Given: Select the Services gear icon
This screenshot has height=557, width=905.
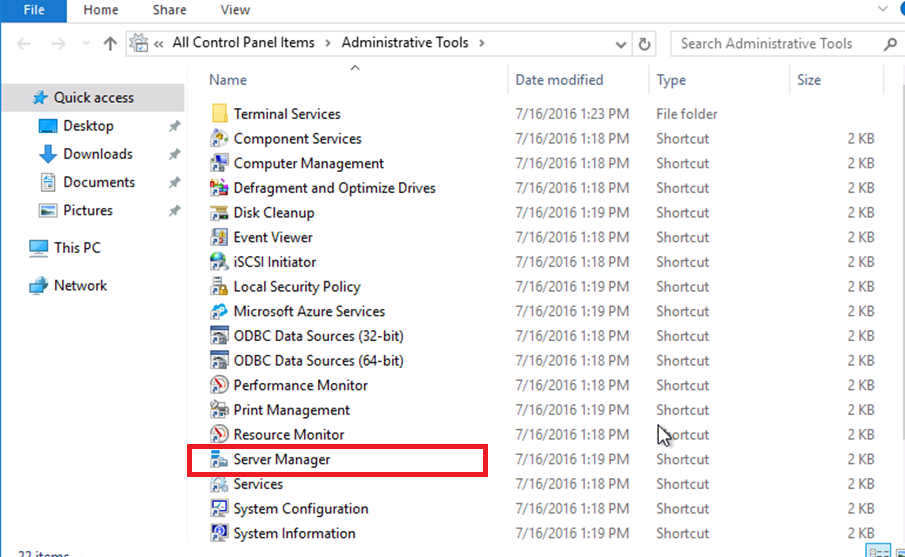Looking at the screenshot, I should point(219,484).
